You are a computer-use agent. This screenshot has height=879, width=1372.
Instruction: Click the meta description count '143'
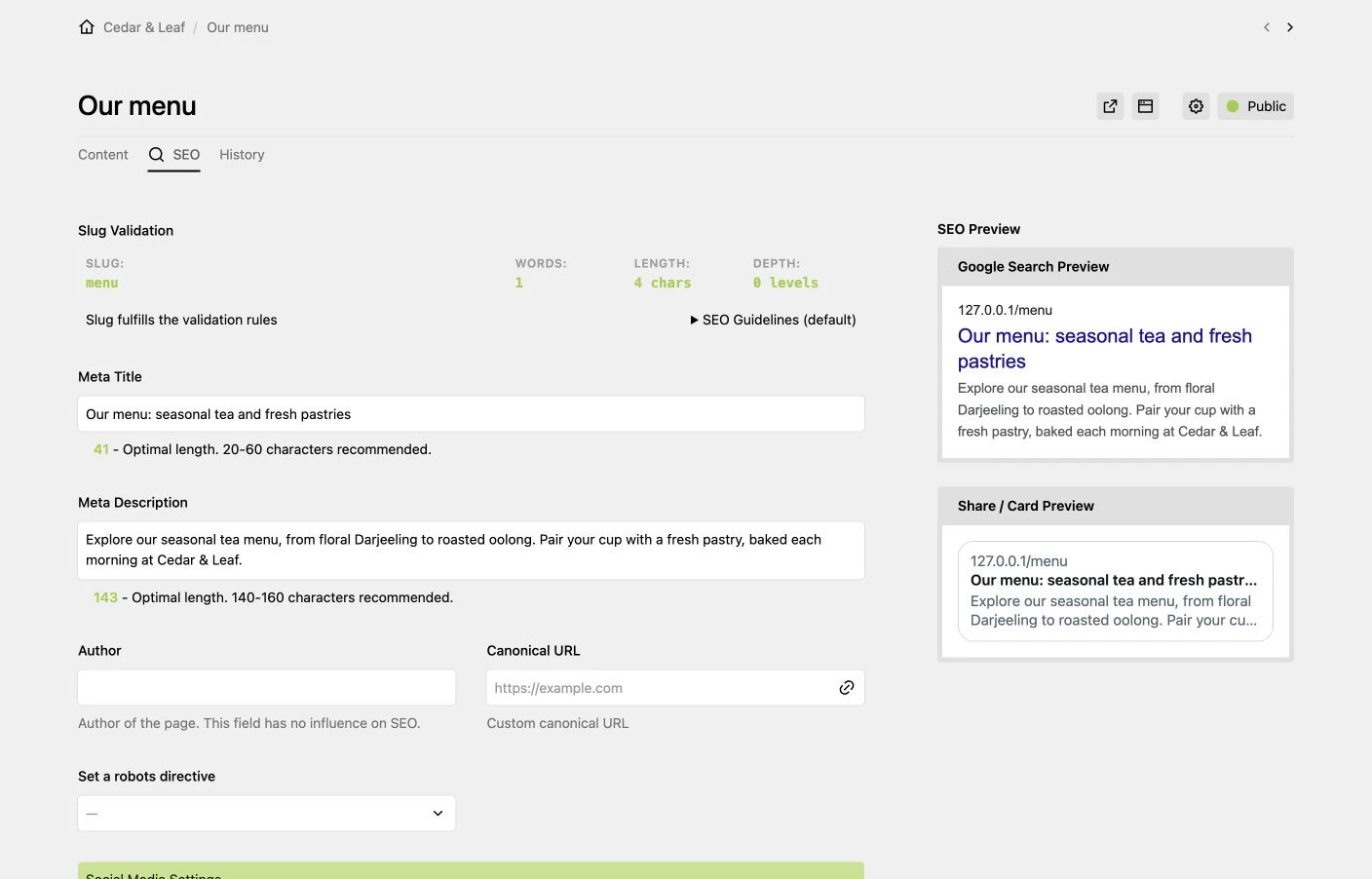(105, 597)
